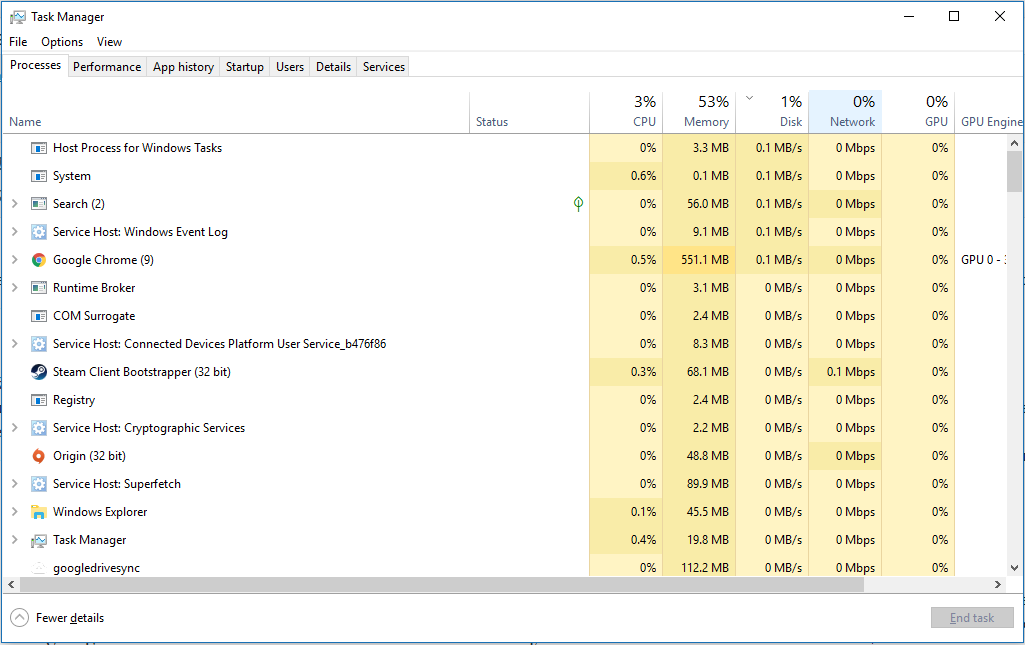This screenshot has width=1025, height=645.
Task: Click the Search process icon
Action: click(39, 204)
